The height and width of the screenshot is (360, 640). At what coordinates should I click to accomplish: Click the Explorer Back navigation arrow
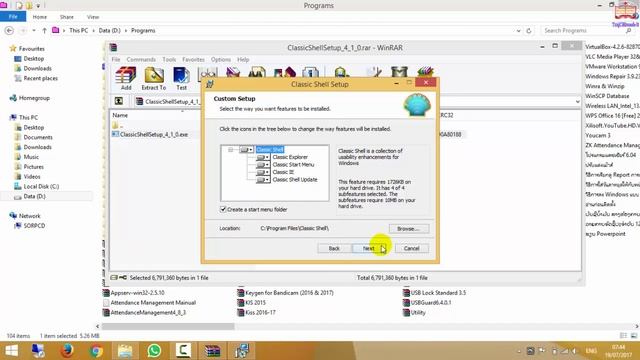point(9,31)
